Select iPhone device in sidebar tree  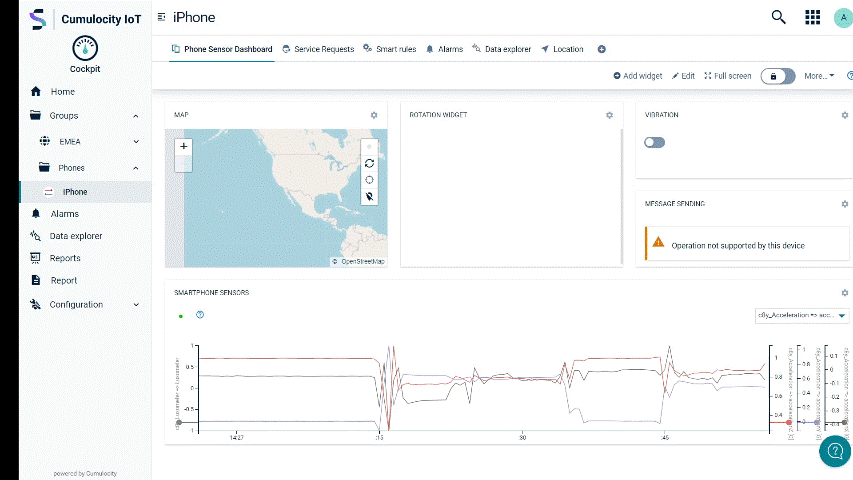click(x=85, y=192)
